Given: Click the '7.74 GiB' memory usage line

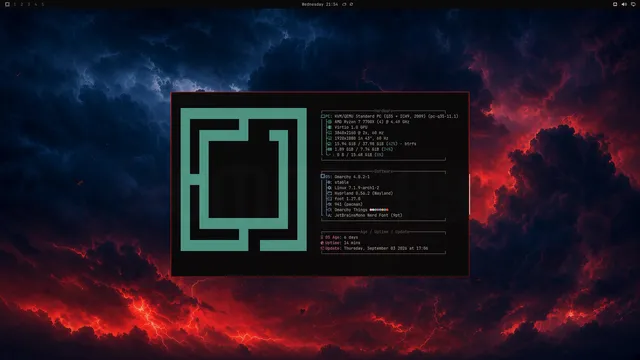Looking at the screenshot, I should point(364,149).
